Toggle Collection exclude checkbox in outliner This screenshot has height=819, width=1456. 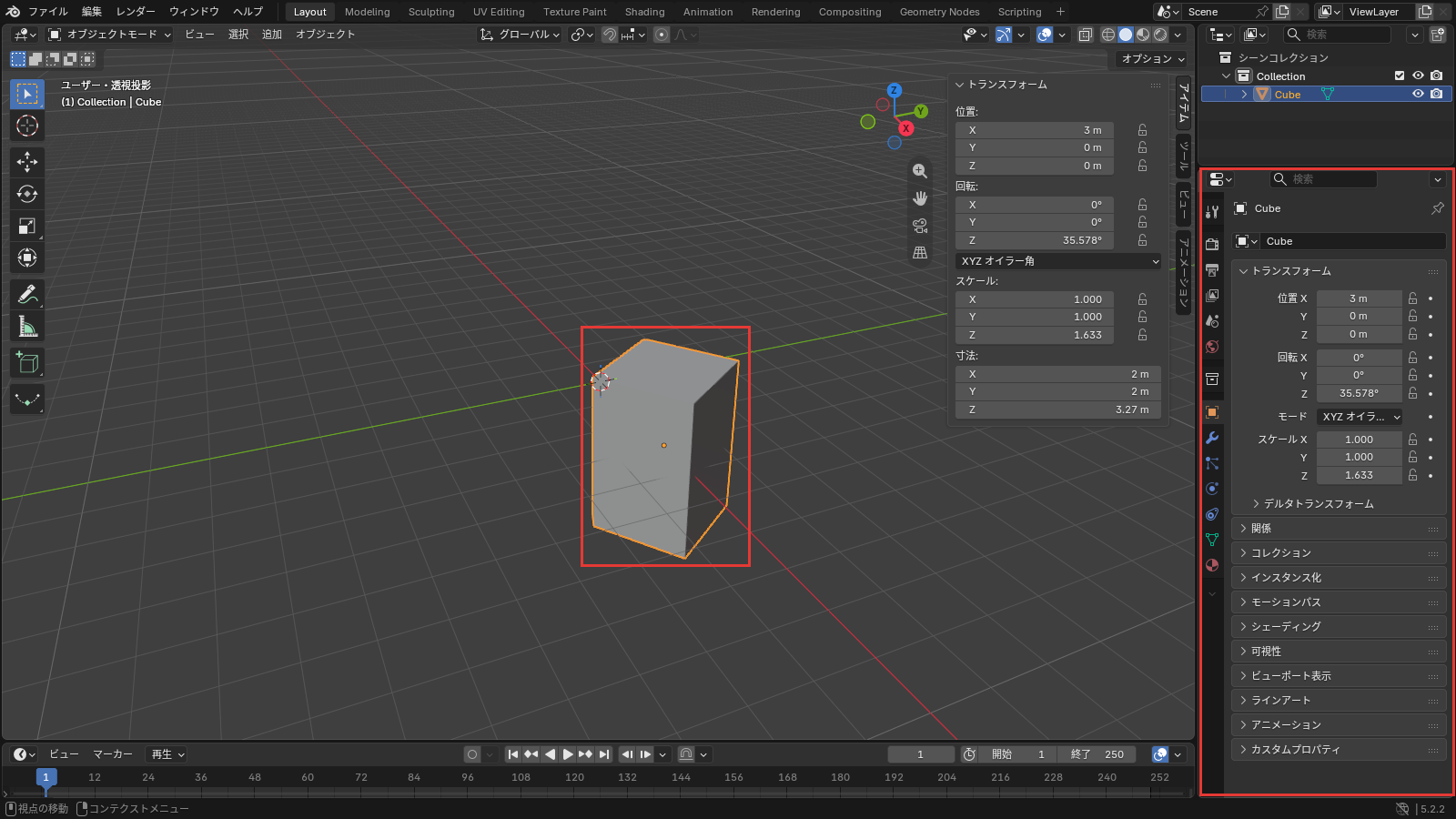click(1400, 76)
